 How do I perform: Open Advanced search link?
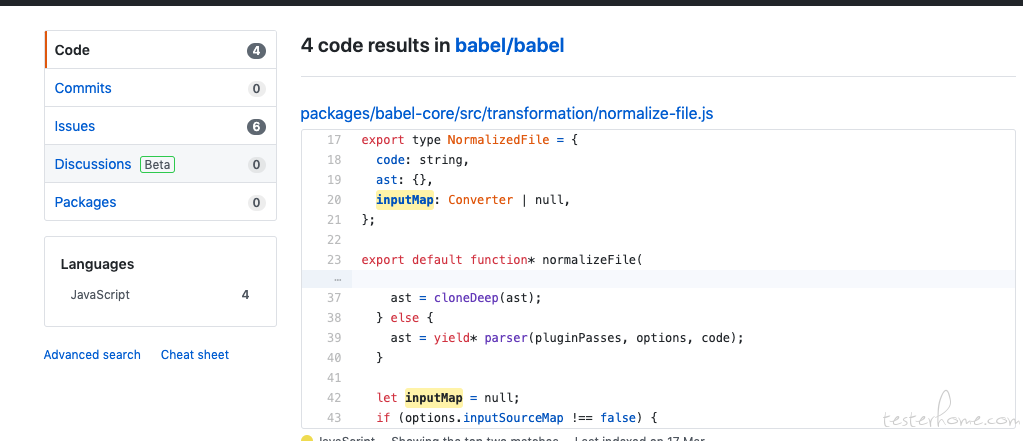click(x=92, y=355)
